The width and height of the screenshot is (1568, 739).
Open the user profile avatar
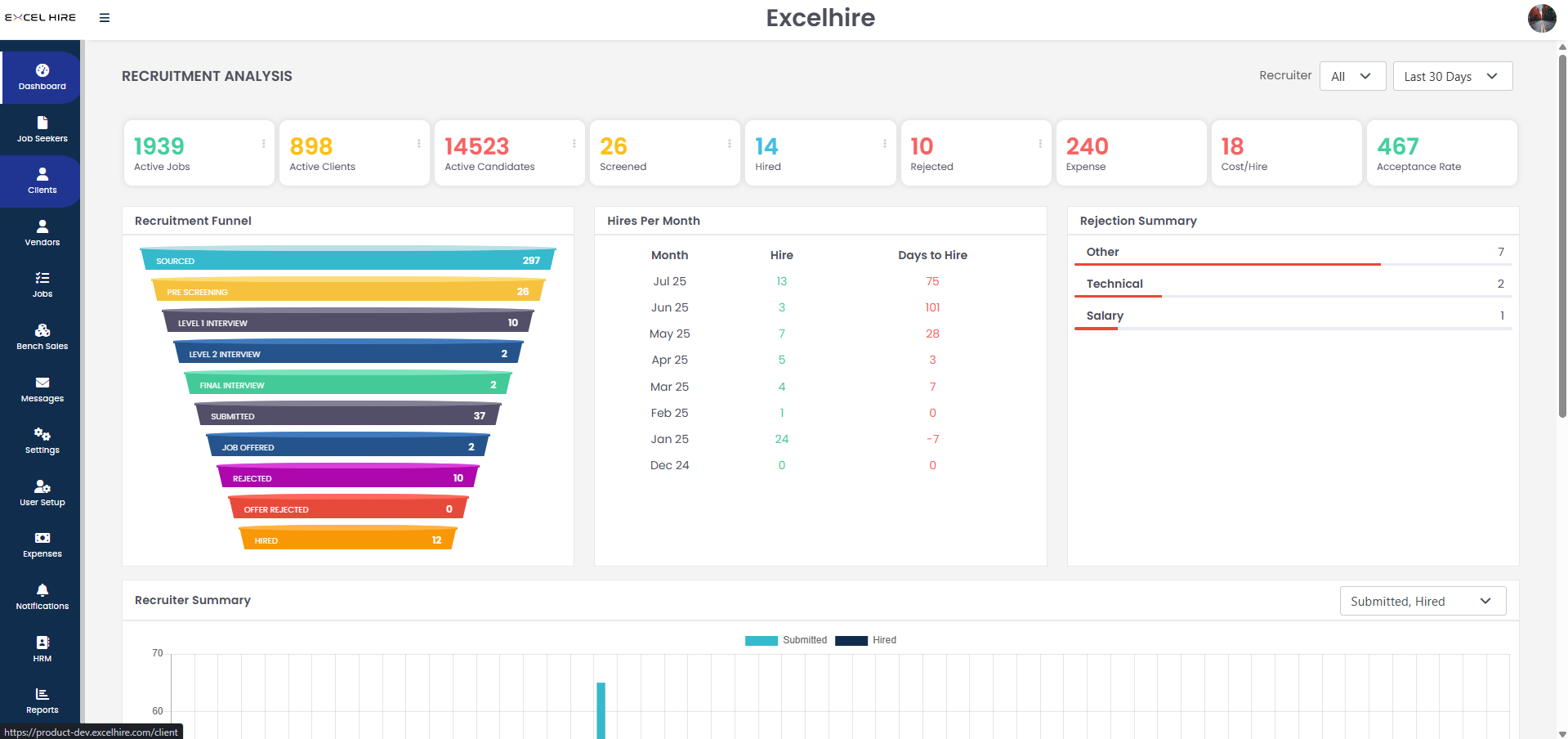pyautogui.click(x=1542, y=18)
